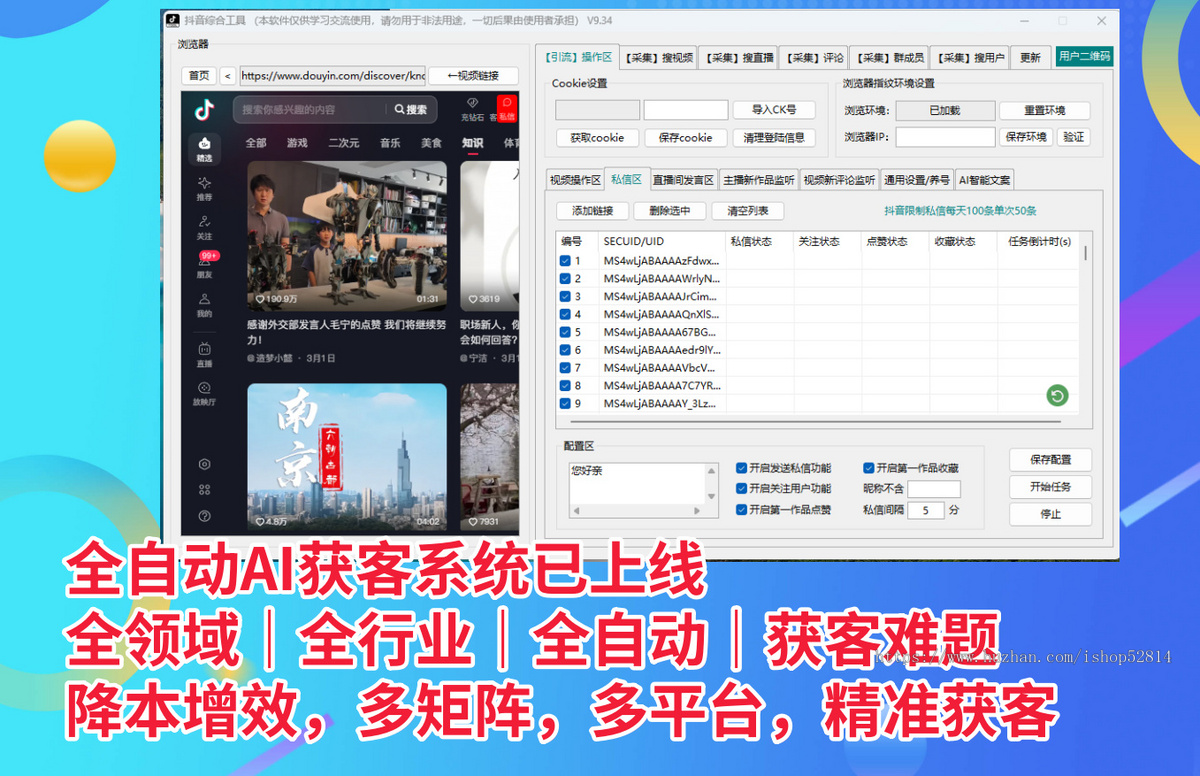Open the 关注 following sidebar icon
The width and height of the screenshot is (1200, 776).
pos(204,227)
